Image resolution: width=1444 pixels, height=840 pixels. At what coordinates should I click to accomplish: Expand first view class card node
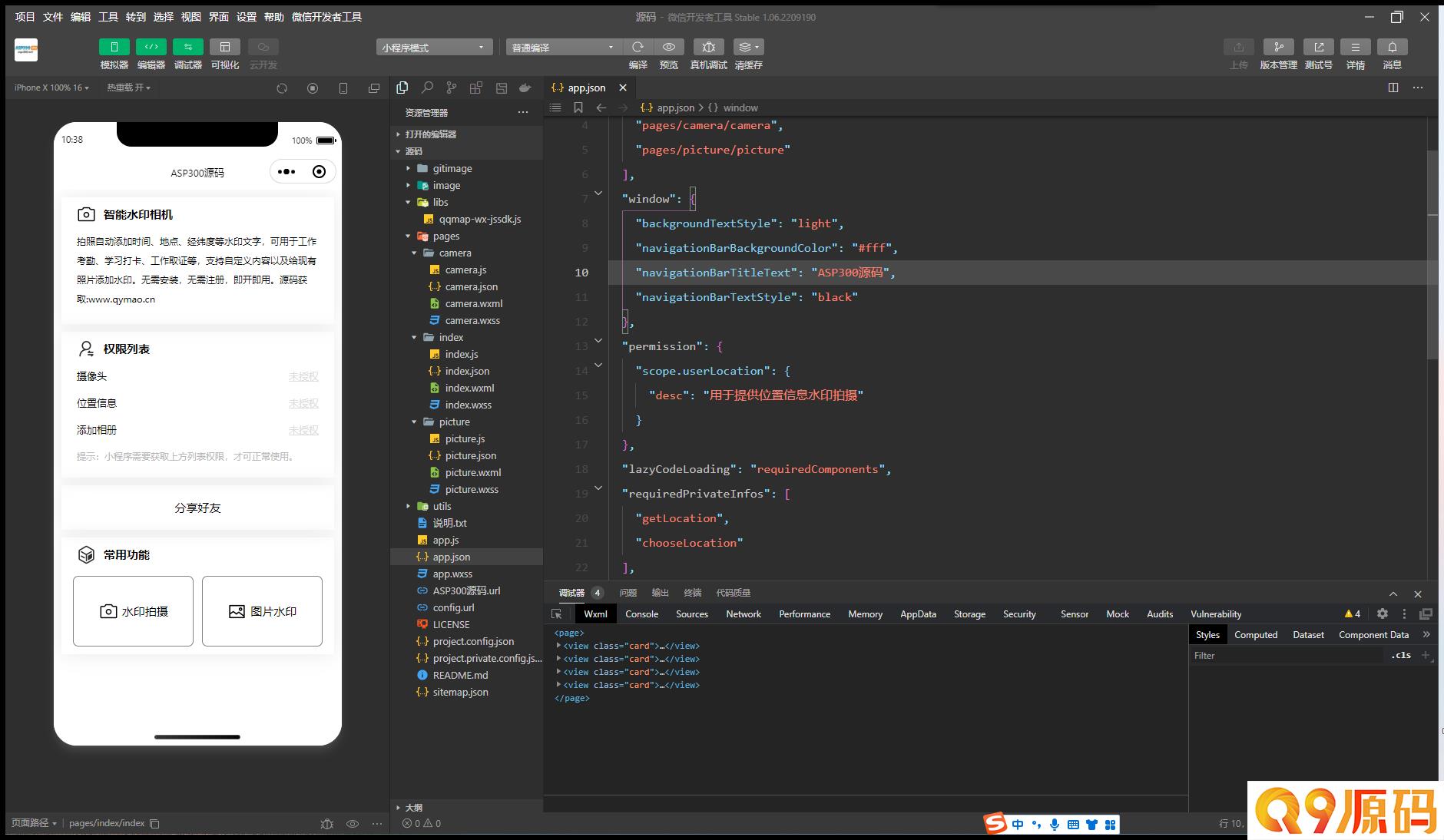pos(558,646)
